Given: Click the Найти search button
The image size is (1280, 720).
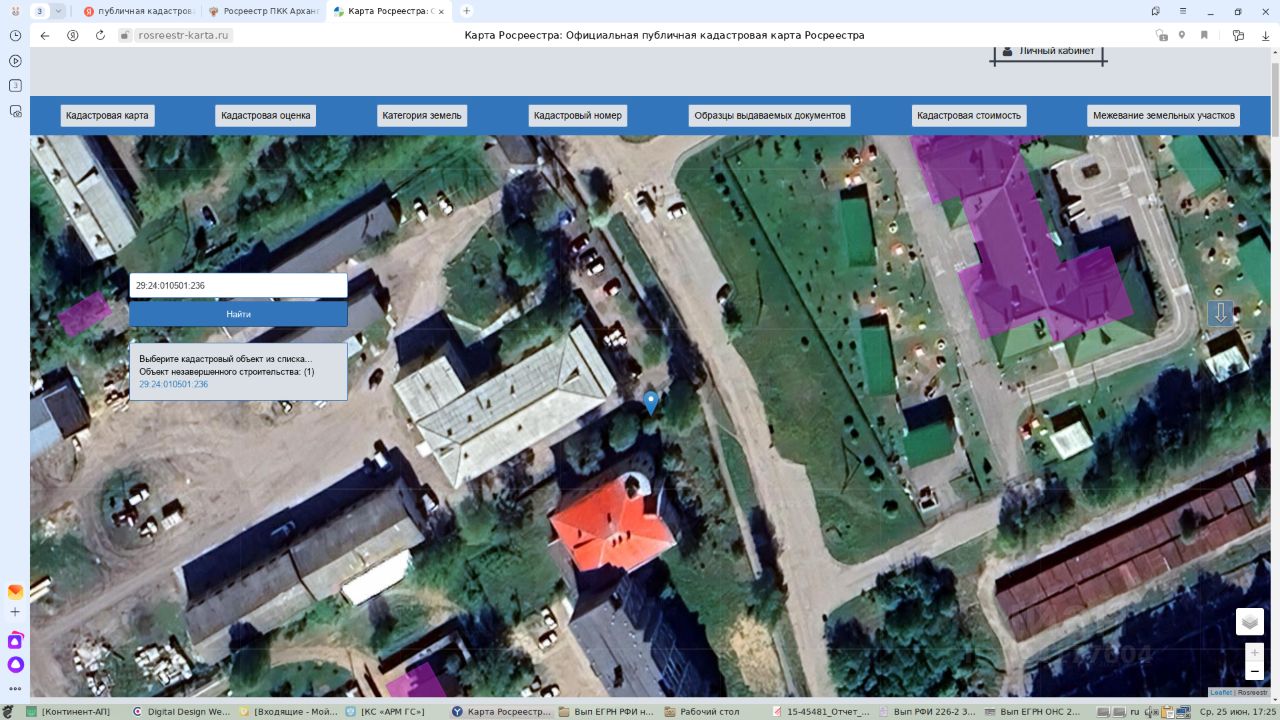Looking at the screenshot, I should [x=238, y=314].
